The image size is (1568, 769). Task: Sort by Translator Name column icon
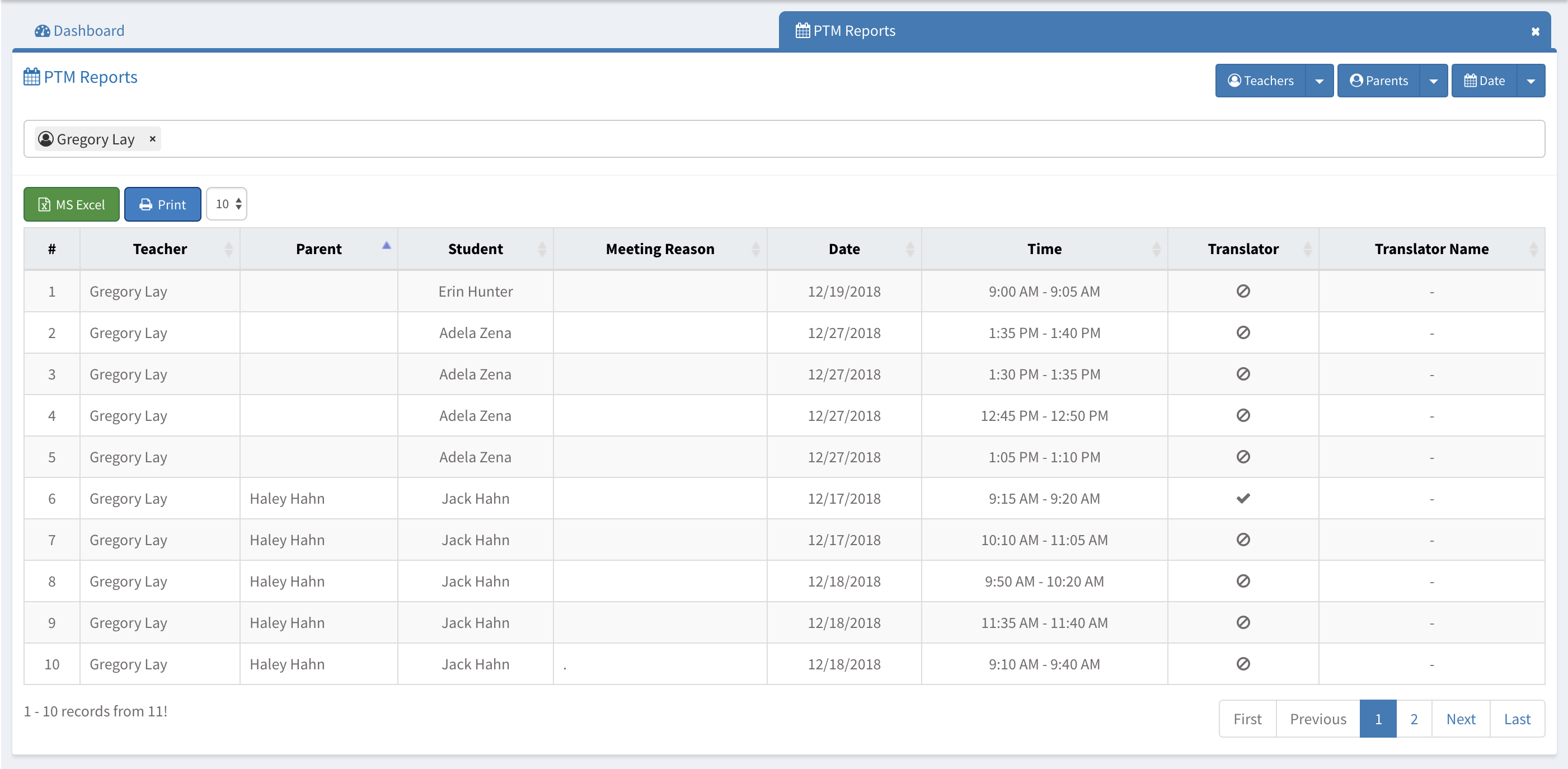(x=1533, y=249)
